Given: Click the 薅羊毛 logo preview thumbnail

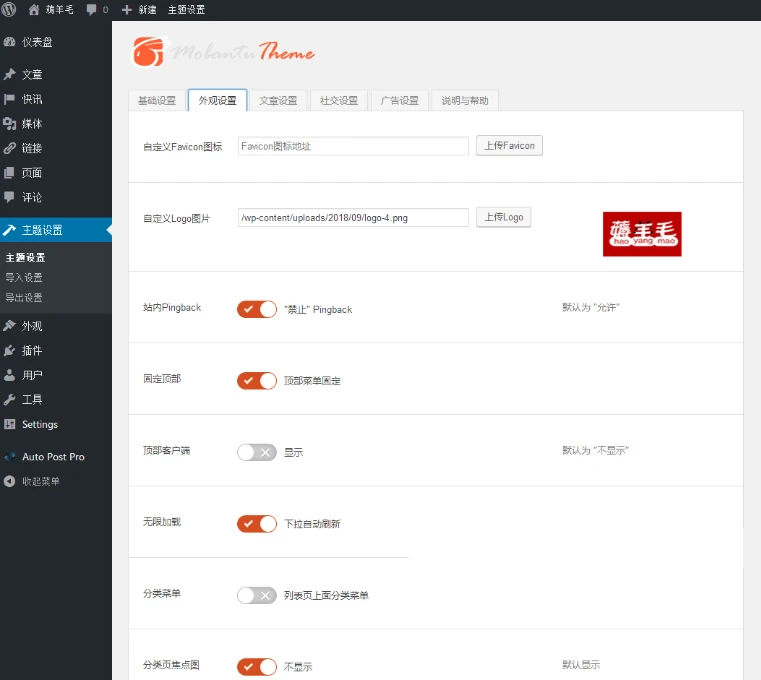Looking at the screenshot, I should point(641,234).
